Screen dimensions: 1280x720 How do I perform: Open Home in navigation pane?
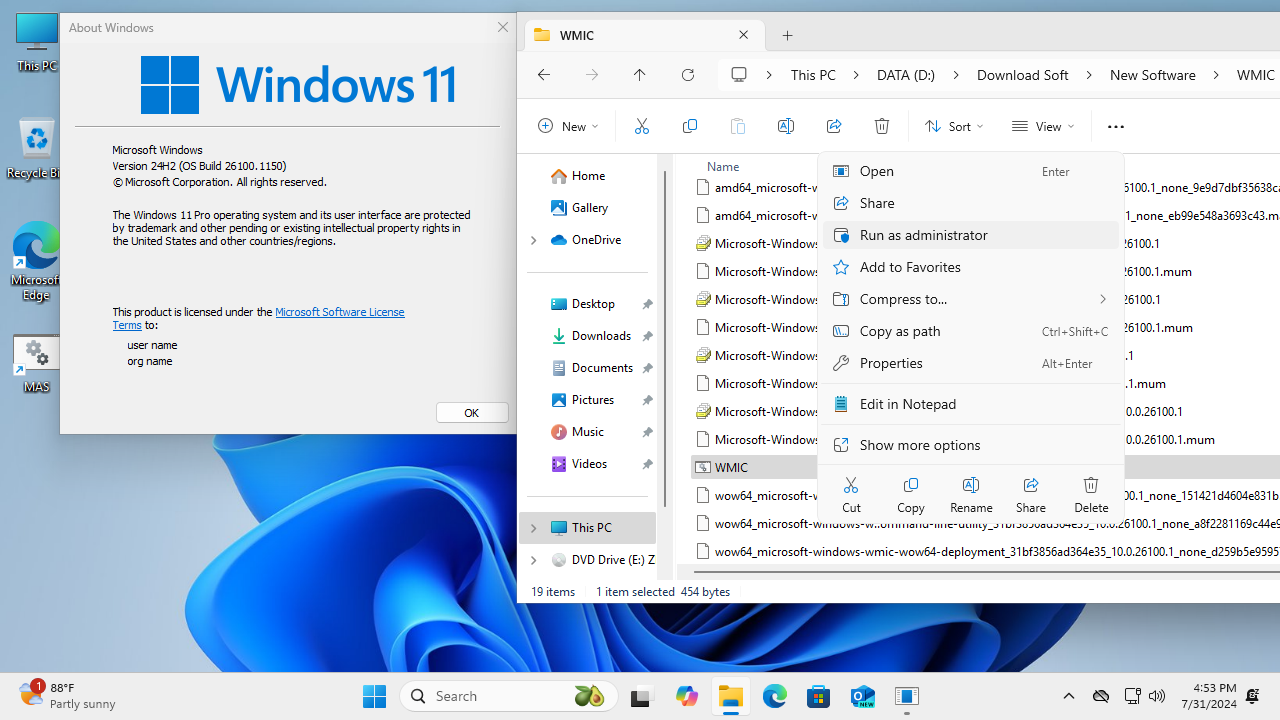coord(588,176)
